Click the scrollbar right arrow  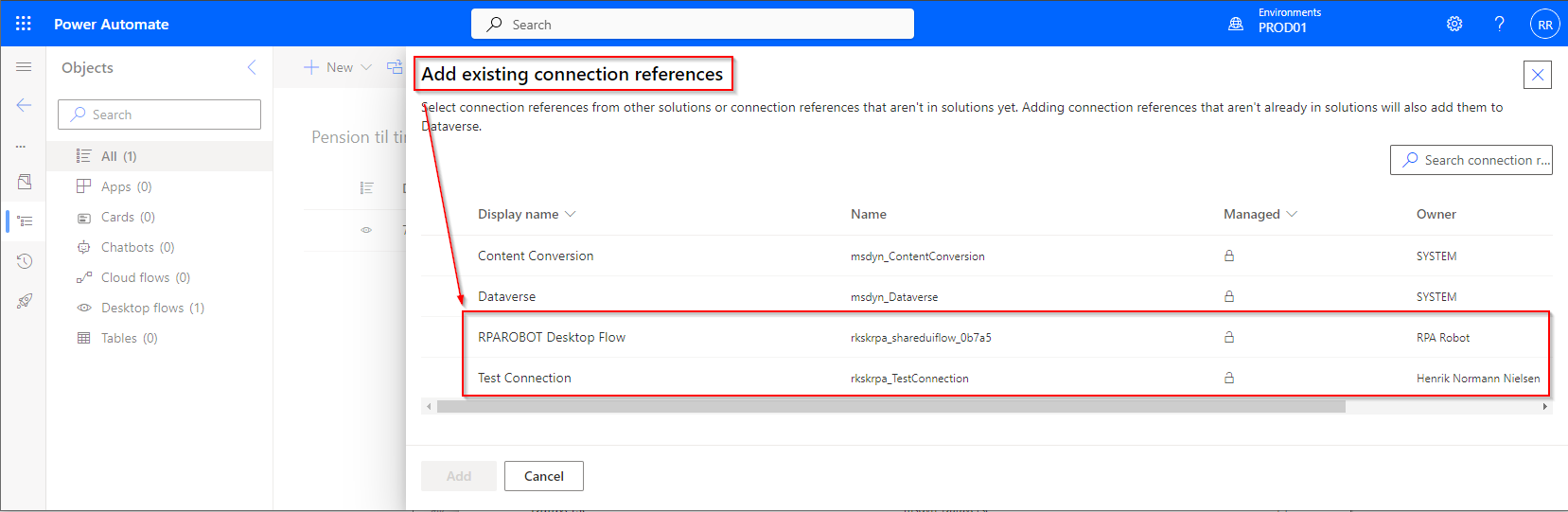(1544, 407)
